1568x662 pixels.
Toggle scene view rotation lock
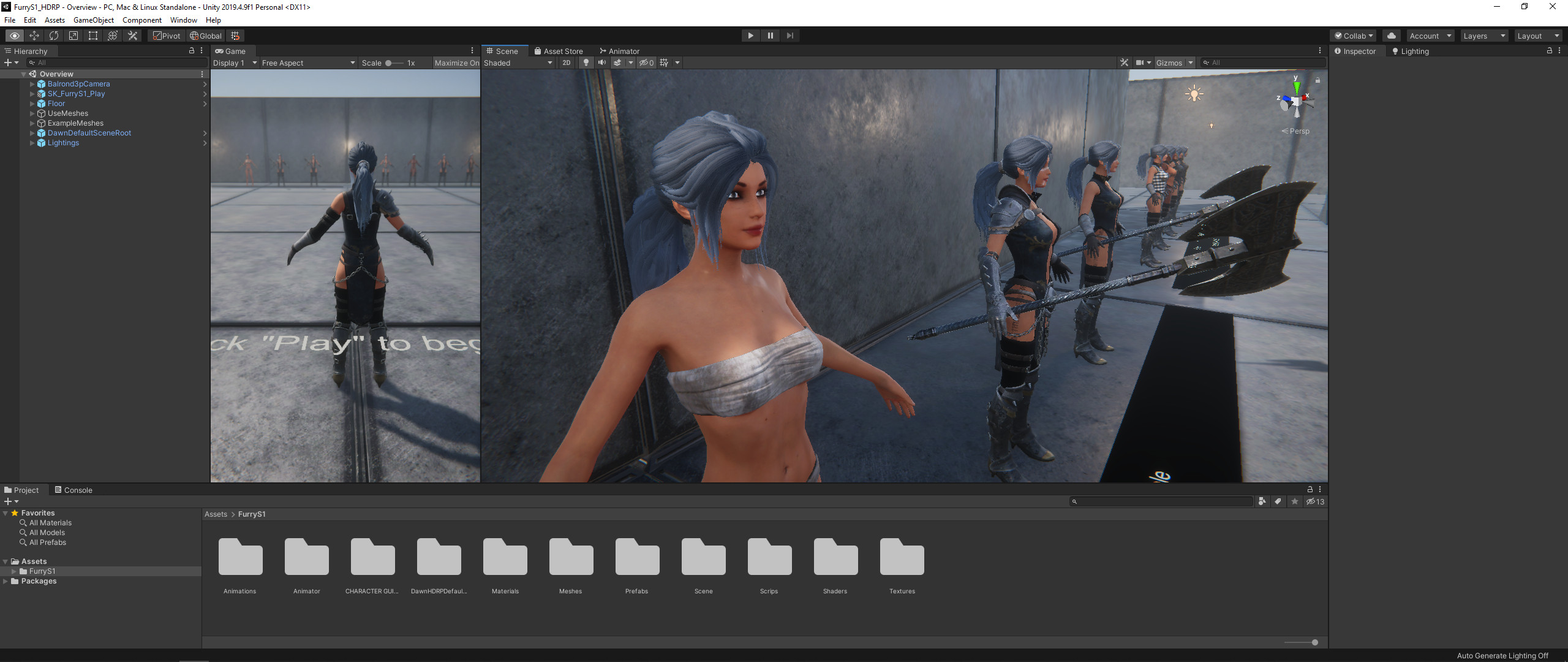click(x=1317, y=80)
